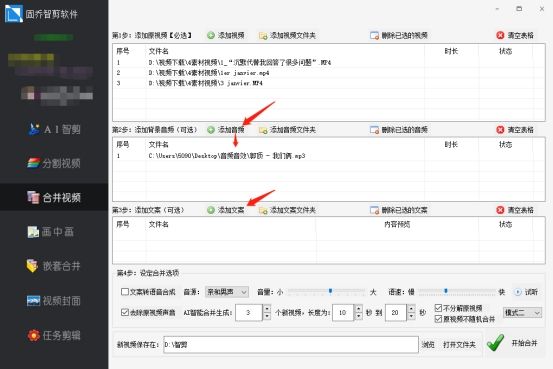Select the audio row 我们俩.mp3
553x369 pixels.
[328, 156]
